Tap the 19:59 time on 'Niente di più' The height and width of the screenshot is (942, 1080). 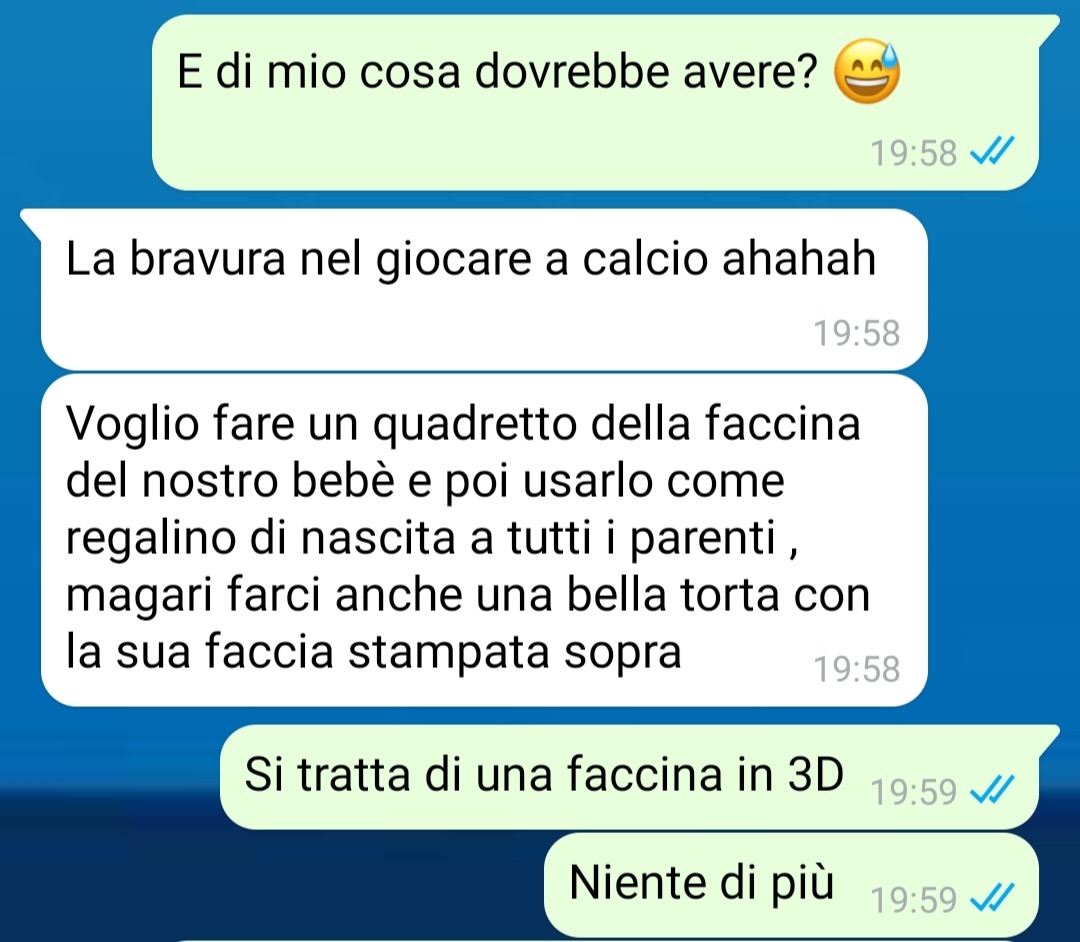913,899
